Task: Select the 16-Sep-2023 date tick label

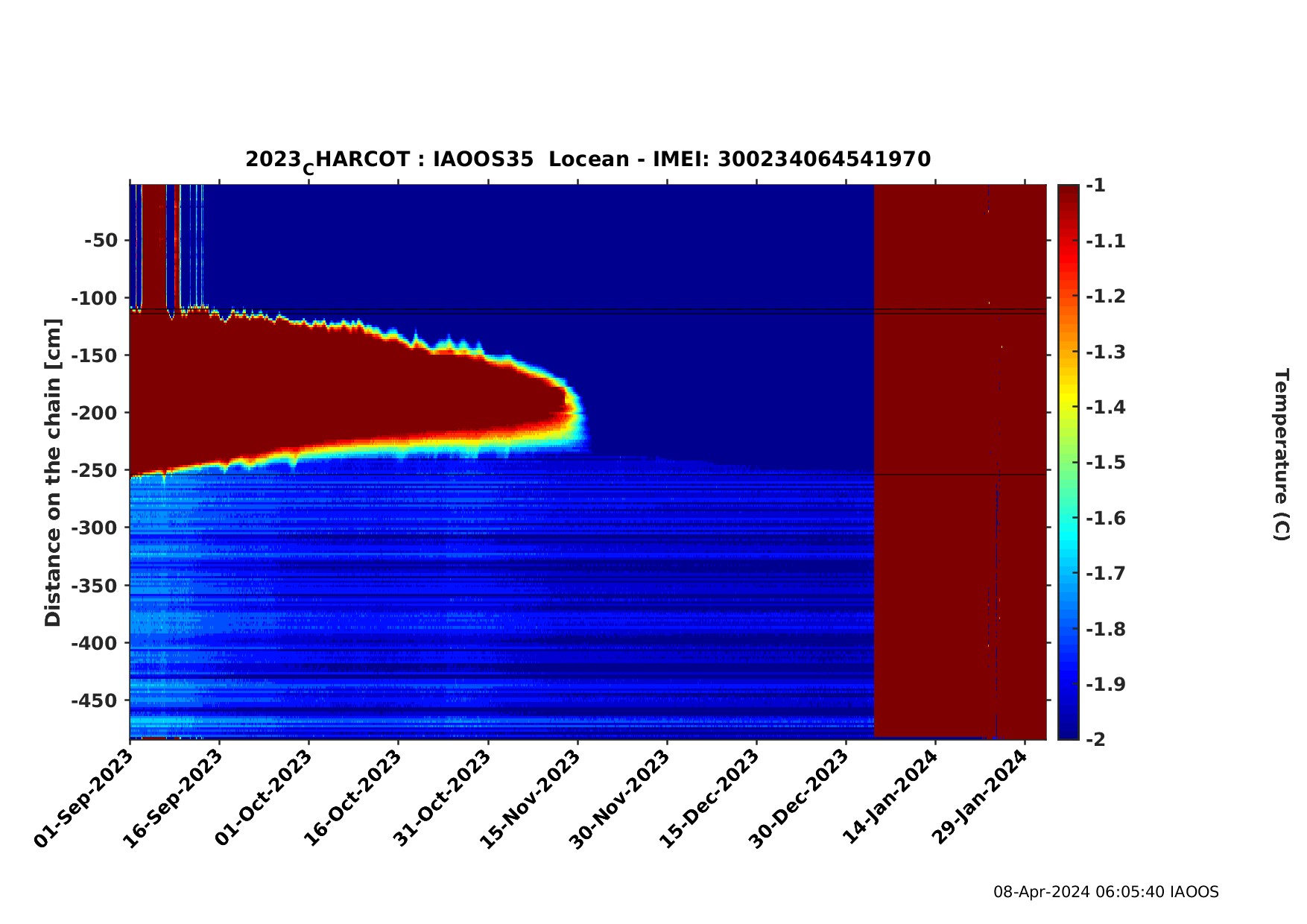Action: [173, 798]
